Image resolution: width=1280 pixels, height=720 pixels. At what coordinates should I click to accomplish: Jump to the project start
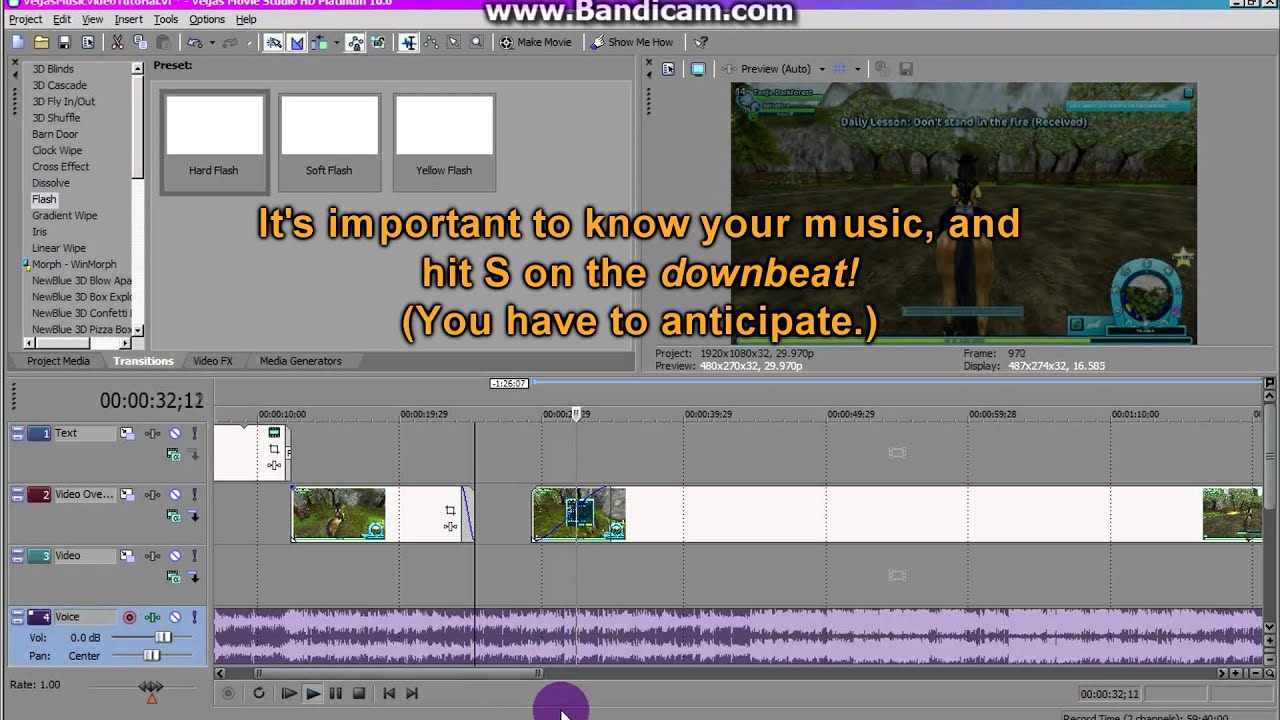coord(389,693)
